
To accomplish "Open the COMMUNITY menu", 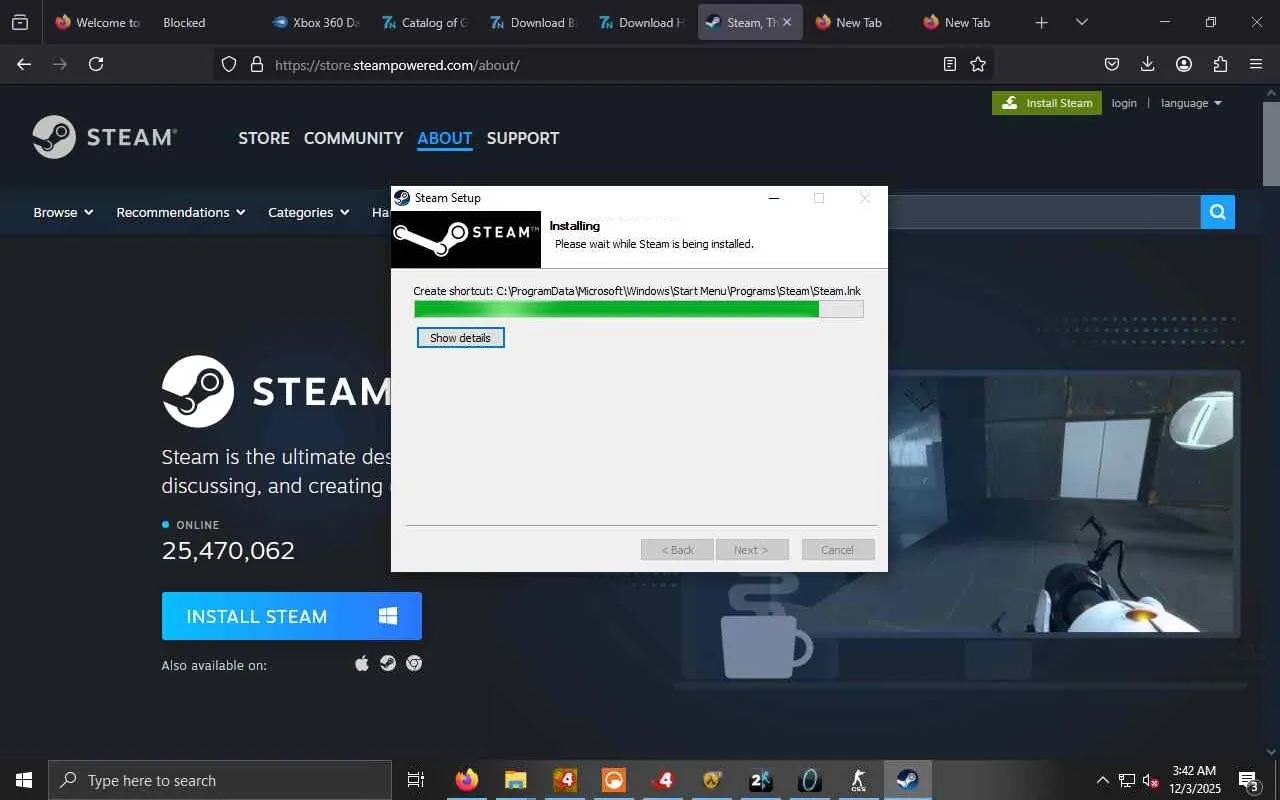I will tap(353, 138).
